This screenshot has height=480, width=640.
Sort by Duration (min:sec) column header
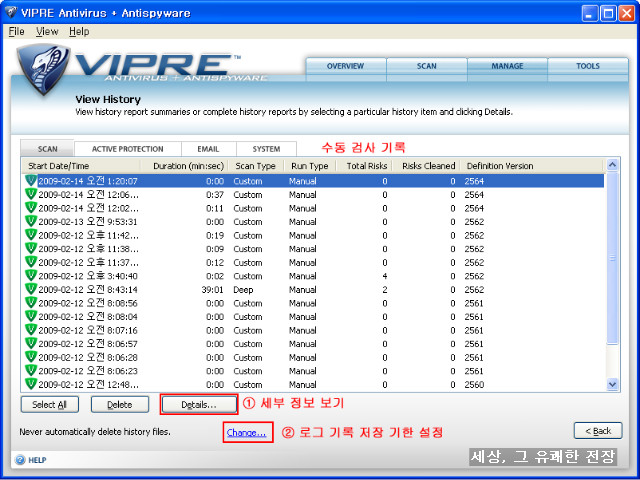pyautogui.click(x=184, y=166)
